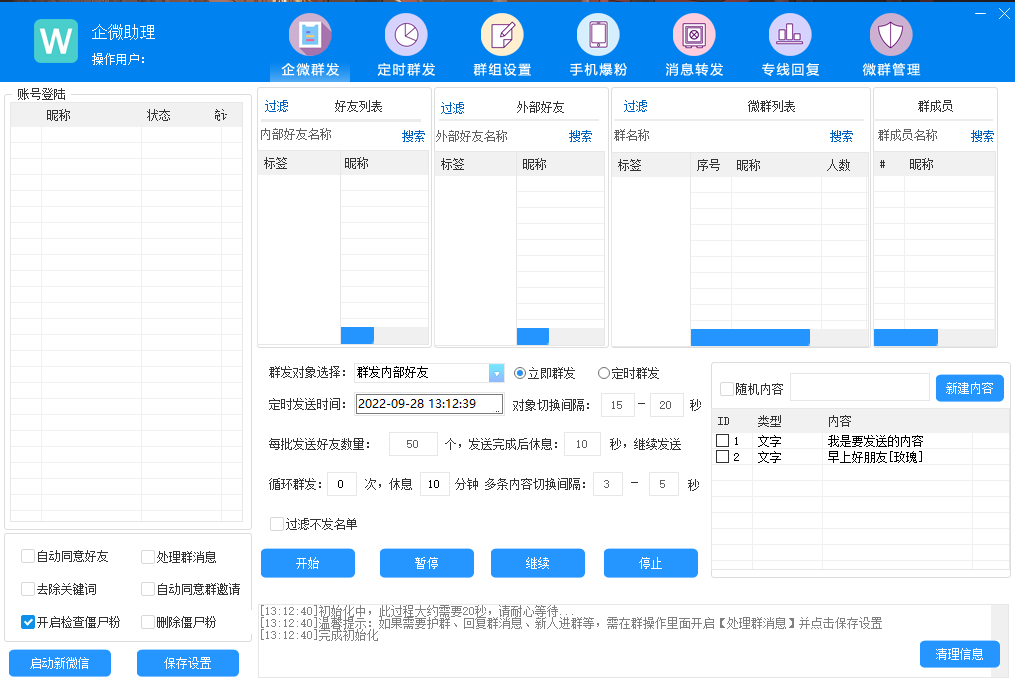1015x685 pixels.
Task: Tick the 随机内容 checkbox
Action: 727,389
